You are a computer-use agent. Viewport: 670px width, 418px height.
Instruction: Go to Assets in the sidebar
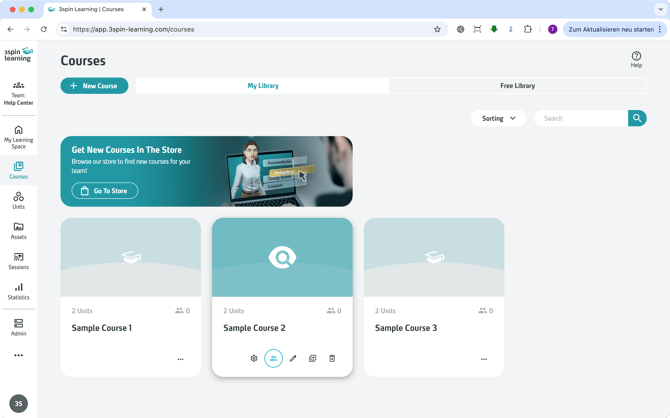tap(18, 231)
